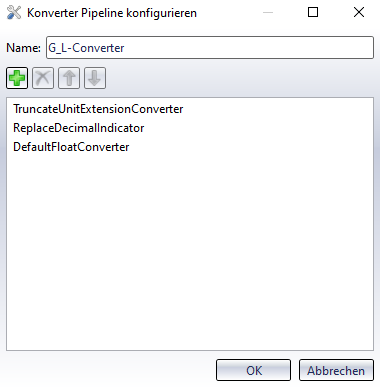Maximize the Konverter Pipeline dialog

click(x=313, y=12)
